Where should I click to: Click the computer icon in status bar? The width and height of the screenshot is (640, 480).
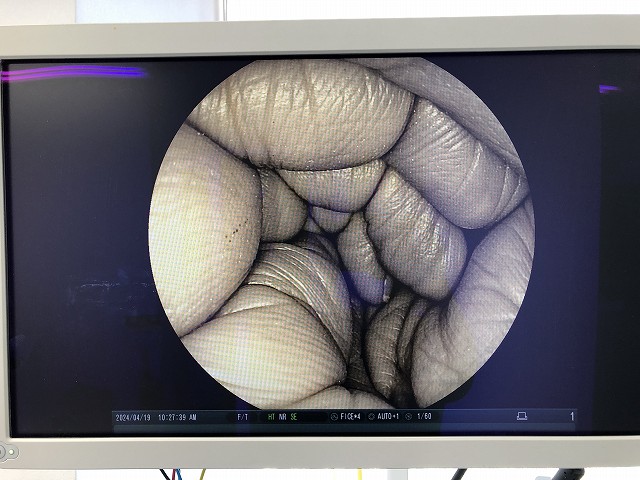(522, 416)
